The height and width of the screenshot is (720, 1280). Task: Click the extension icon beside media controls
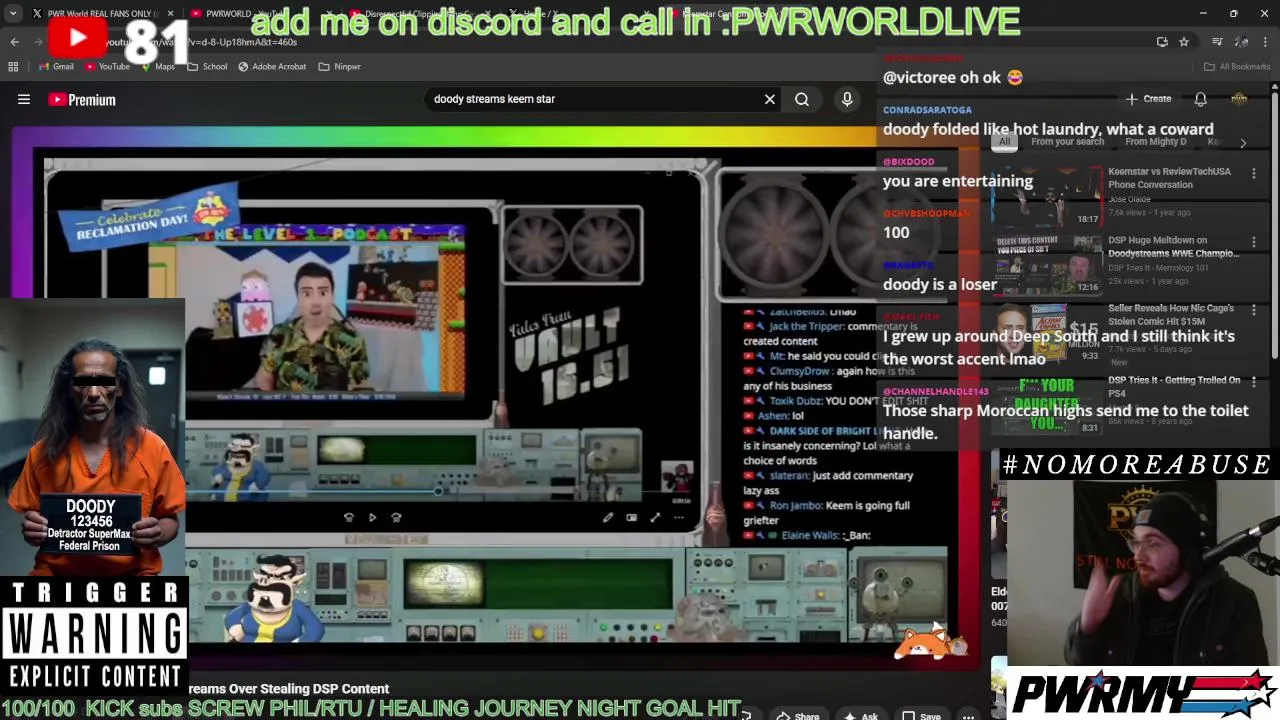(x=1241, y=42)
